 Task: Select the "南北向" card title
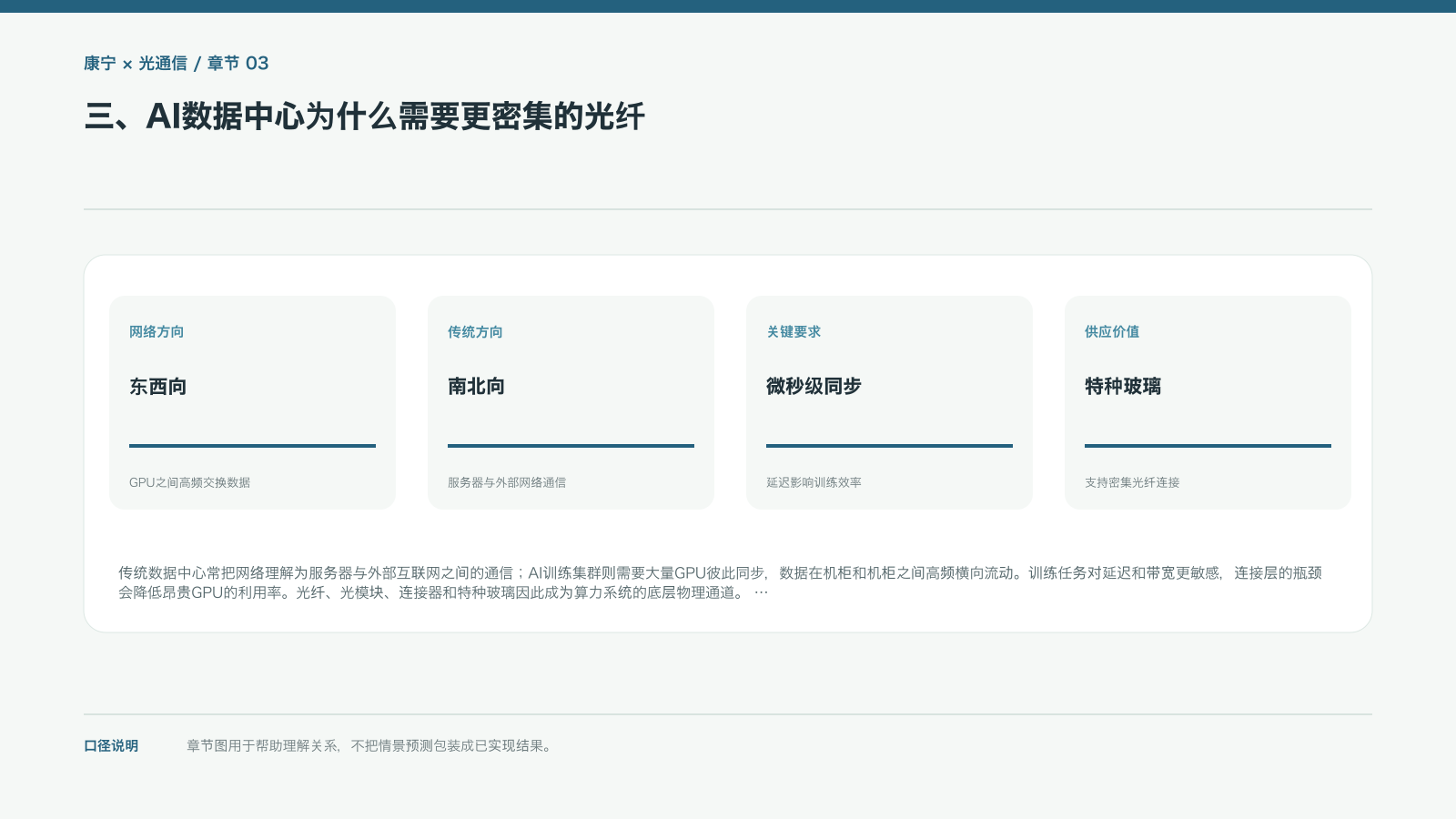[477, 386]
